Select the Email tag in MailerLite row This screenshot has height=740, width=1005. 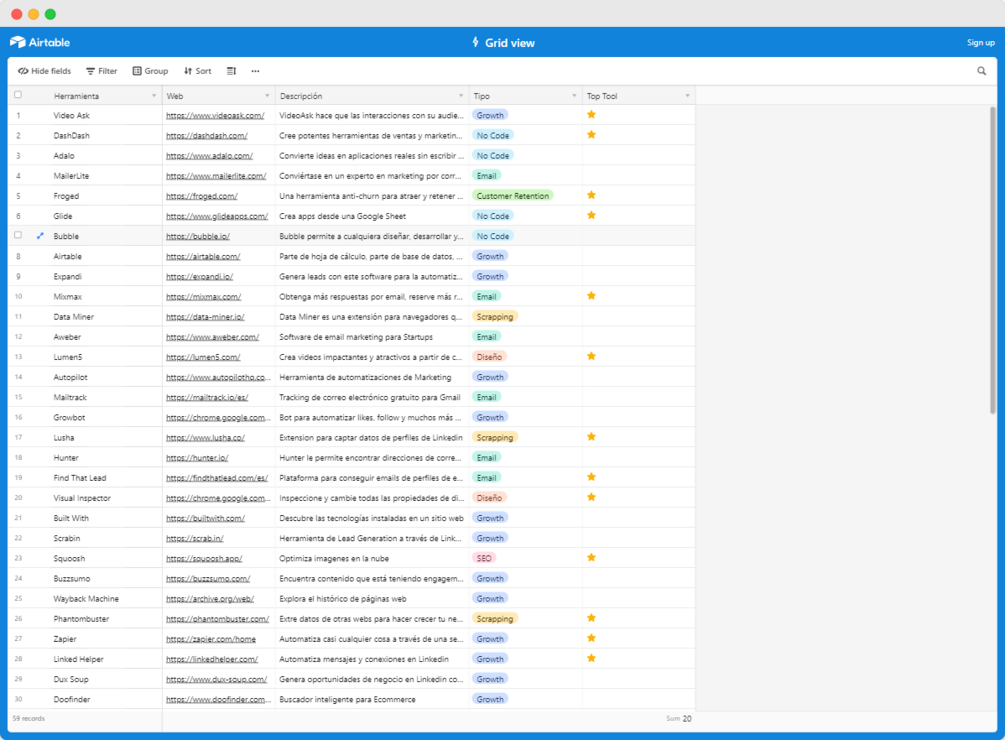486,176
